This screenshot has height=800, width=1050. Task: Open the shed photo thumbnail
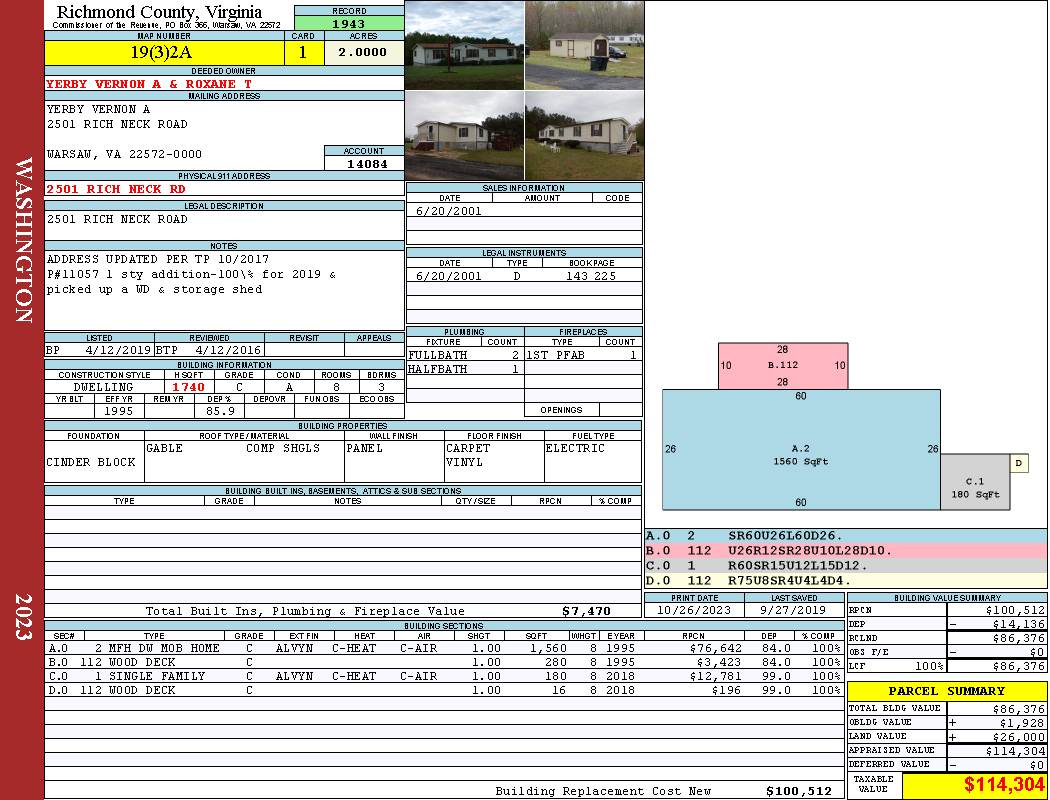(585, 45)
